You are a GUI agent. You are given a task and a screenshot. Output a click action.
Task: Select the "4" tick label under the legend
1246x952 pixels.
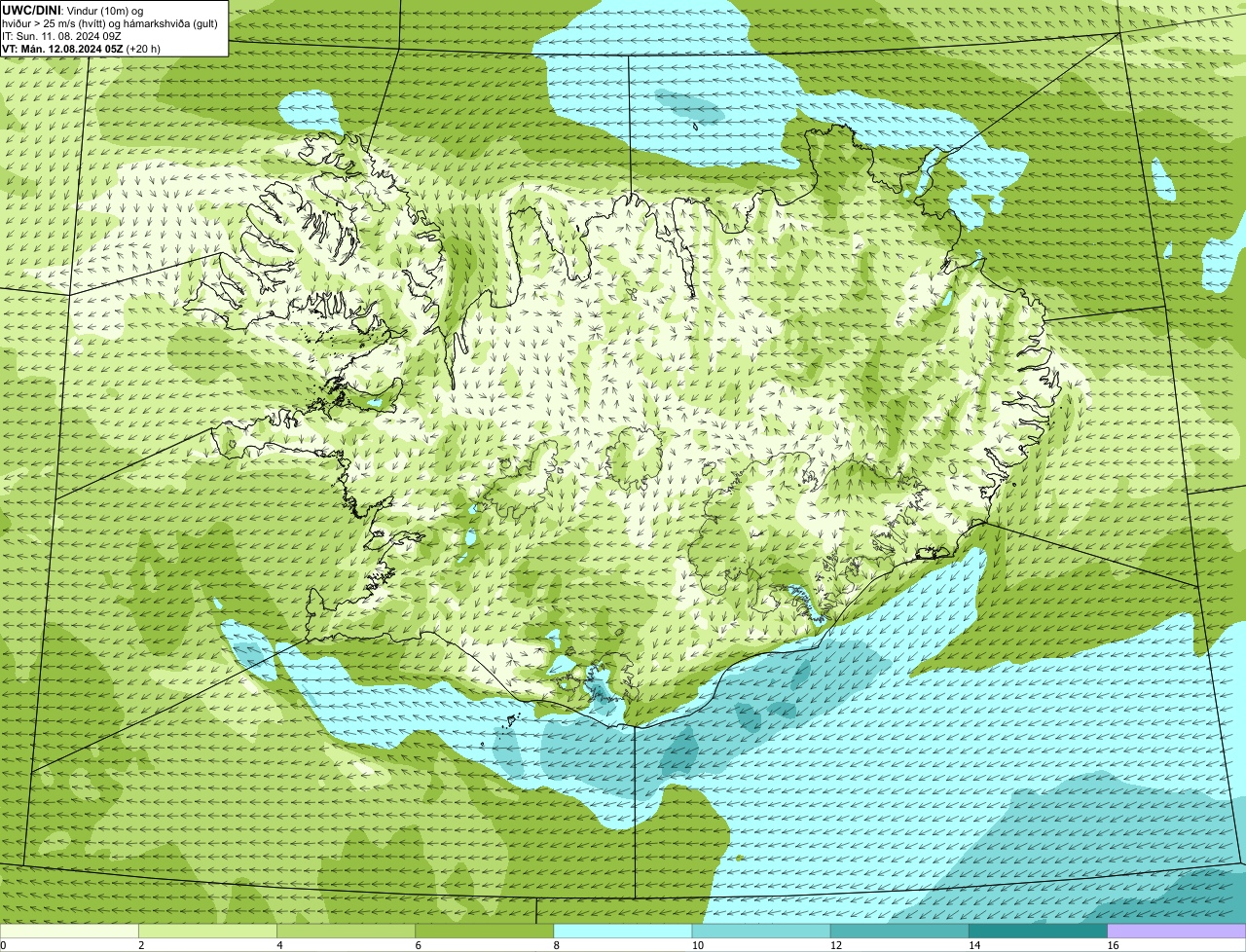pos(279,945)
